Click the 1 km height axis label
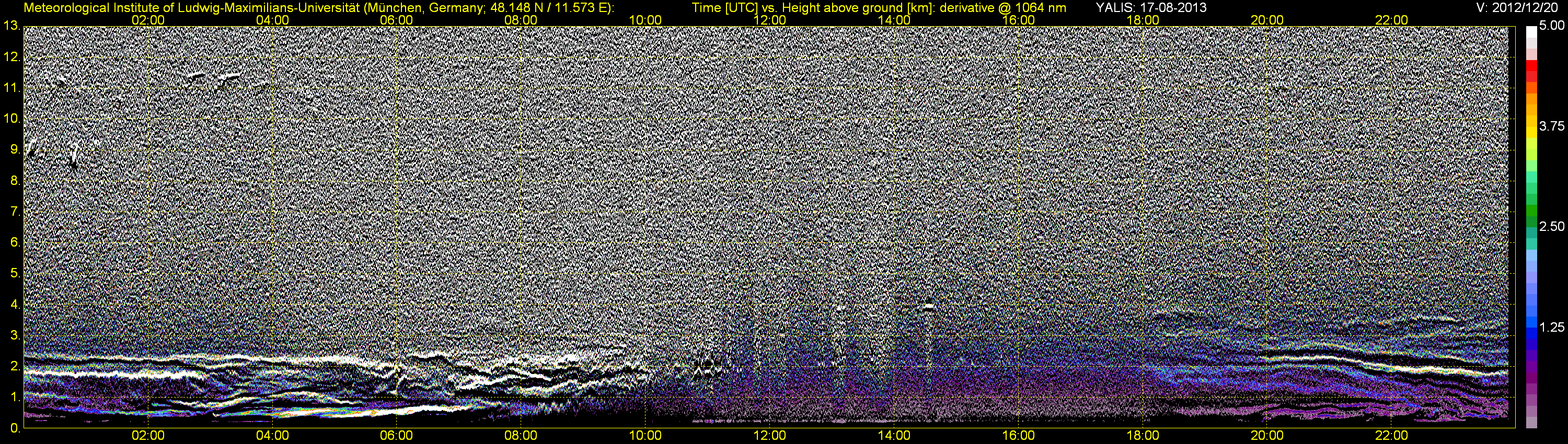Viewport: 1568px width, 444px height. [x=15, y=396]
